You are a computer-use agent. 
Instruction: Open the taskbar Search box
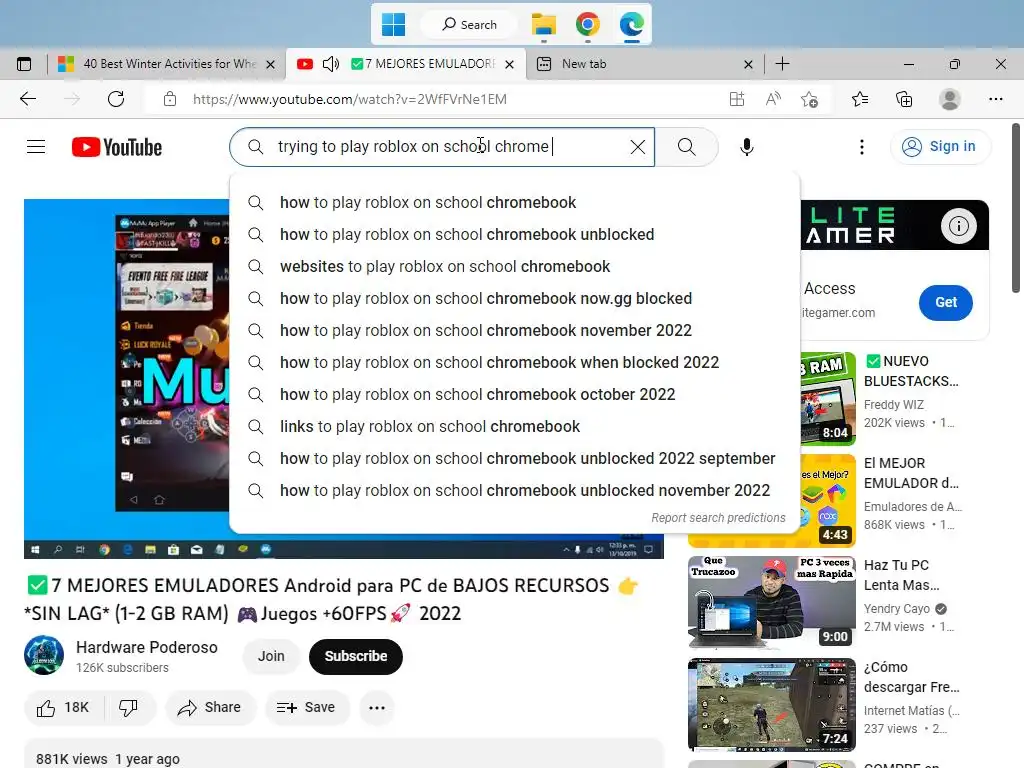[x=470, y=24]
